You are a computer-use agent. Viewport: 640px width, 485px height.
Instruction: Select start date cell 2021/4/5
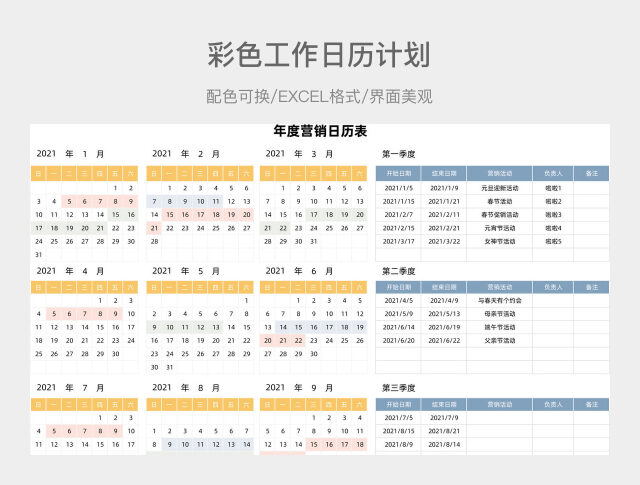click(398, 300)
